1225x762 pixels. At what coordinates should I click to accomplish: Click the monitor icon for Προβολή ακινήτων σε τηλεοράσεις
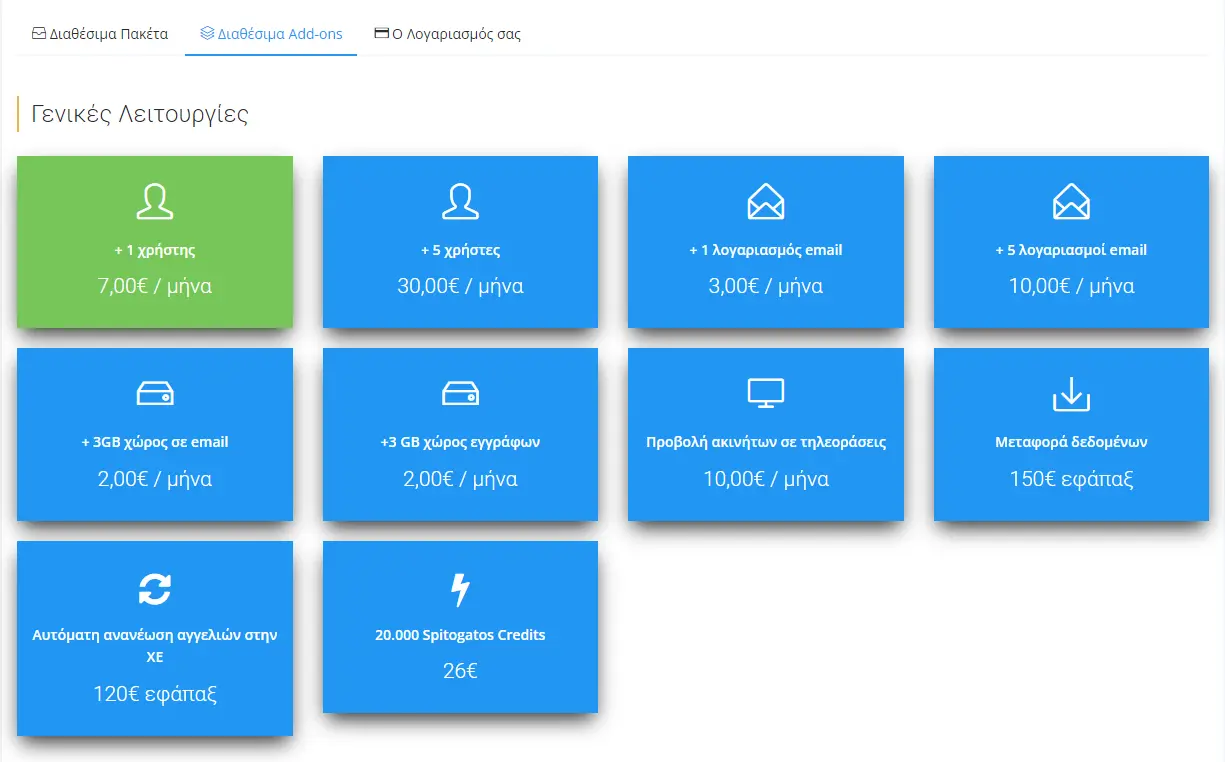point(766,394)
